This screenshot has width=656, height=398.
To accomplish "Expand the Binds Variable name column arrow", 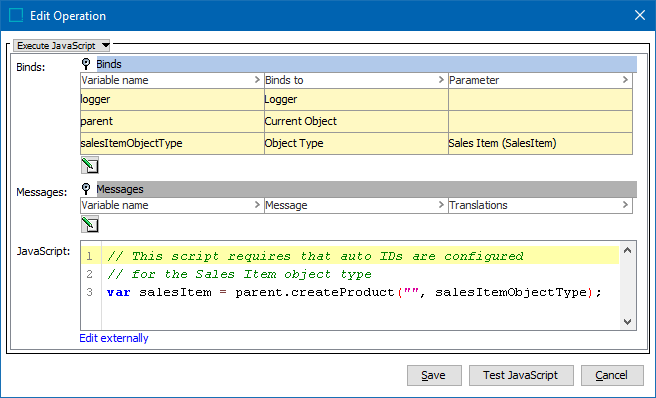I will pos(257,80).
